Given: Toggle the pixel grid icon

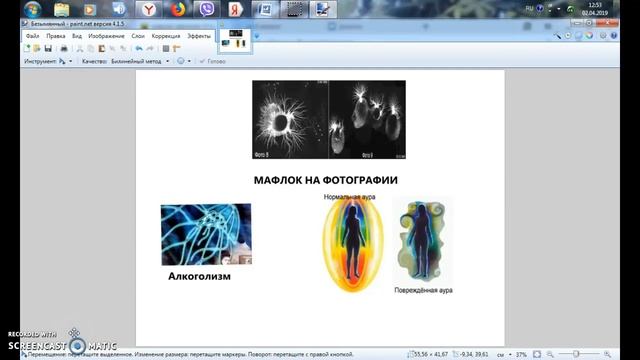Looking at the screenshot, I should [x=166, y=49].
